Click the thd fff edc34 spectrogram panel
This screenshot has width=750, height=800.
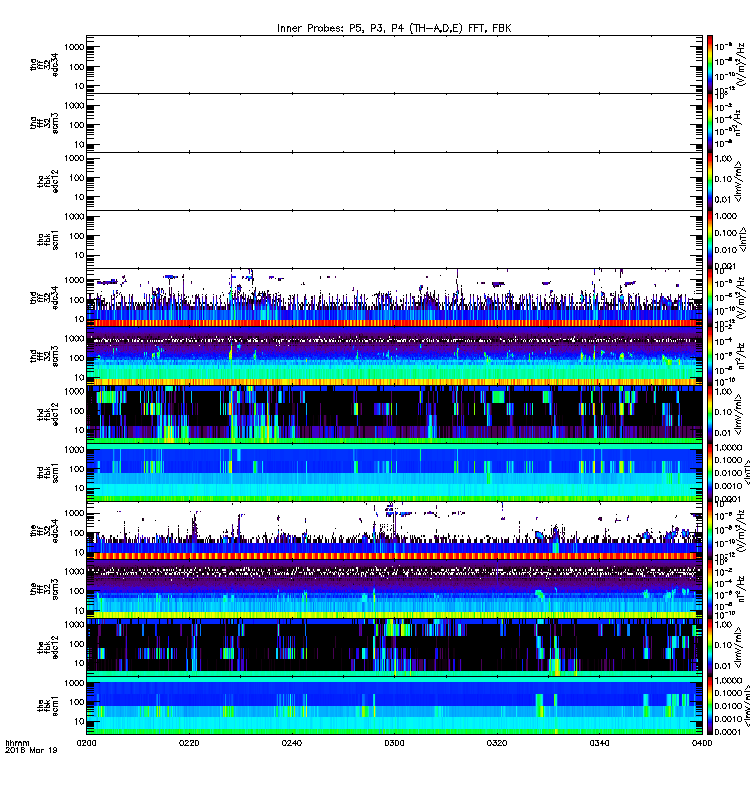(x=394, y=297)
